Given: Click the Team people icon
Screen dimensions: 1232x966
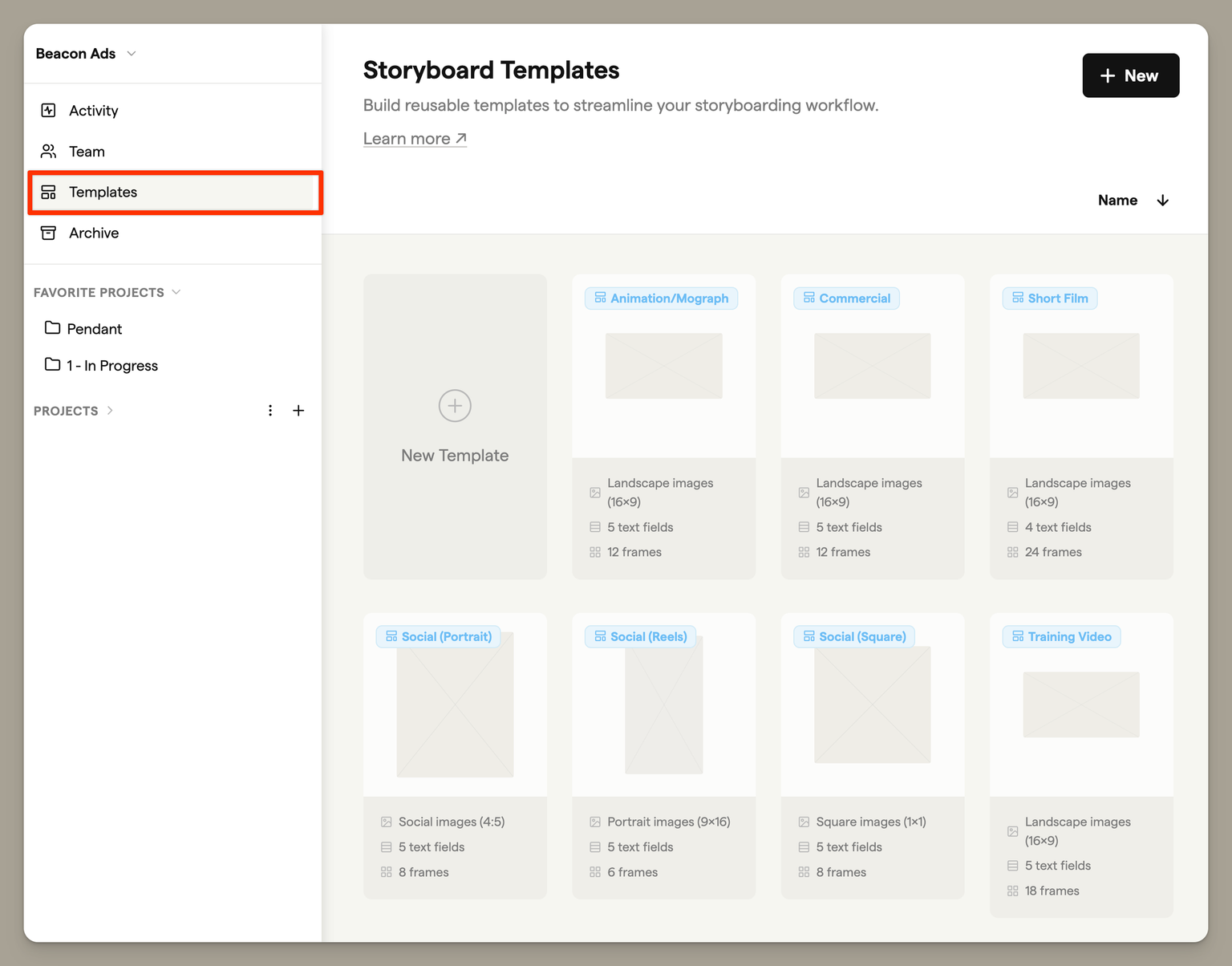Looking at the screenshot, I should pos(48,152).
